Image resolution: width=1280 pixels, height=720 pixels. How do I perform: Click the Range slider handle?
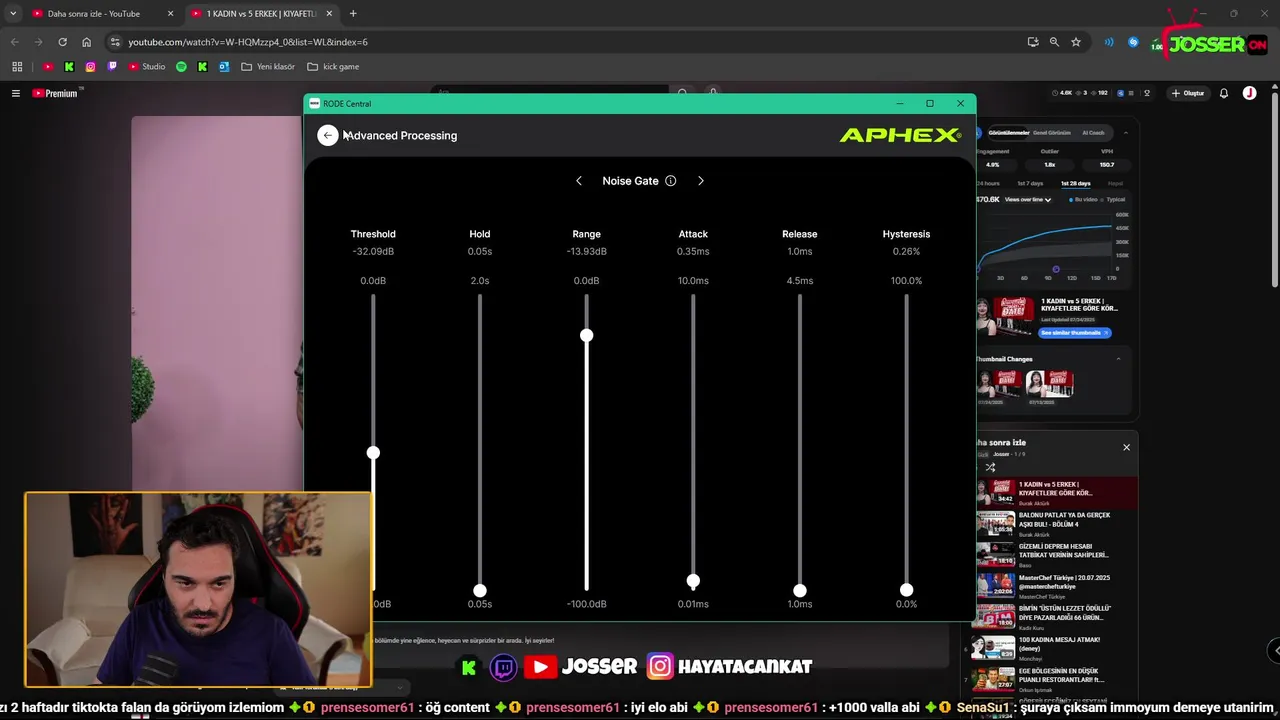coord(587,335)
